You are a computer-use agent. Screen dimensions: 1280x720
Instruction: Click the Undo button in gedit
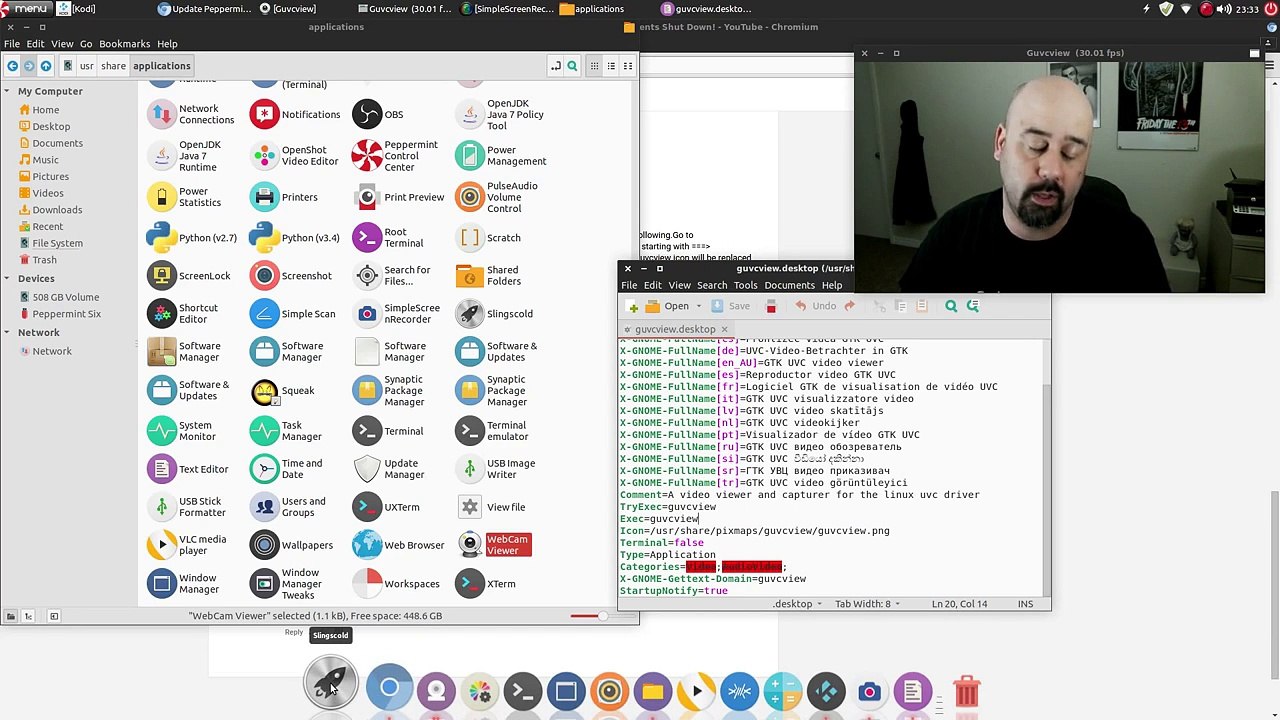click(815, 306)
